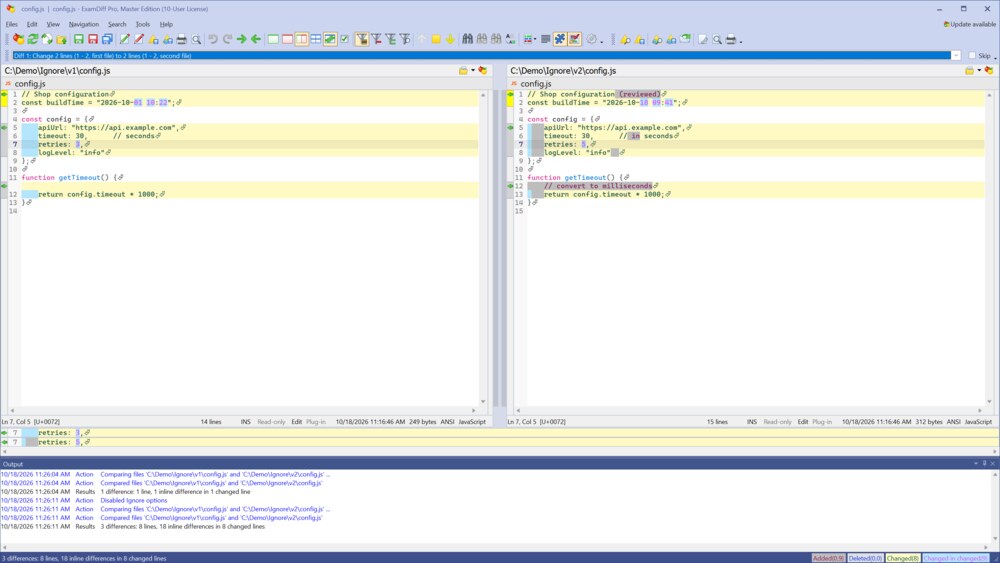Click Read-only in the right pane status bar

(x=777, y=421)
